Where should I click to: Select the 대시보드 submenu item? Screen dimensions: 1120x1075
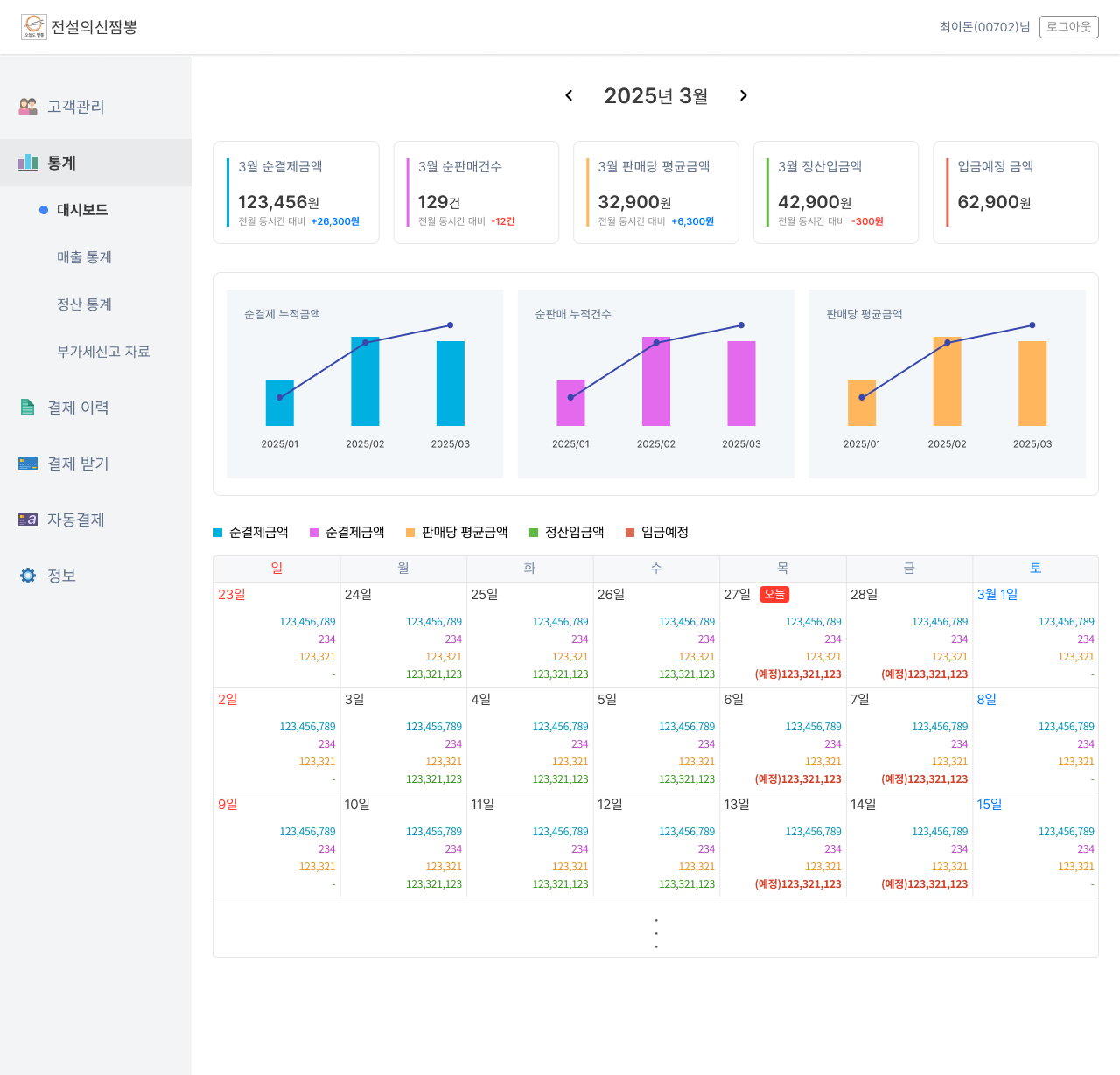pyautogui.click(x=82, y=210)
